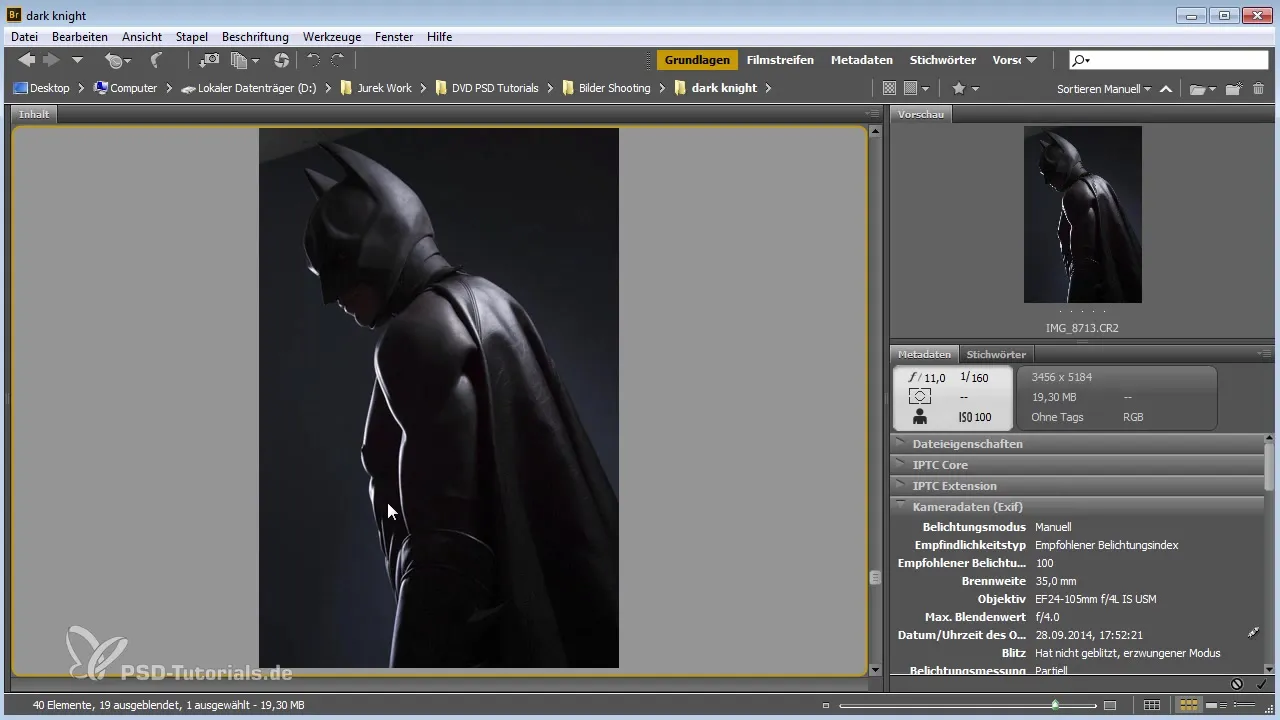Viewport: 1280px width, 720px height.
Task: Click the pencil edit icon by Datum/Uhrzeit
Action: pos(1253,633)
